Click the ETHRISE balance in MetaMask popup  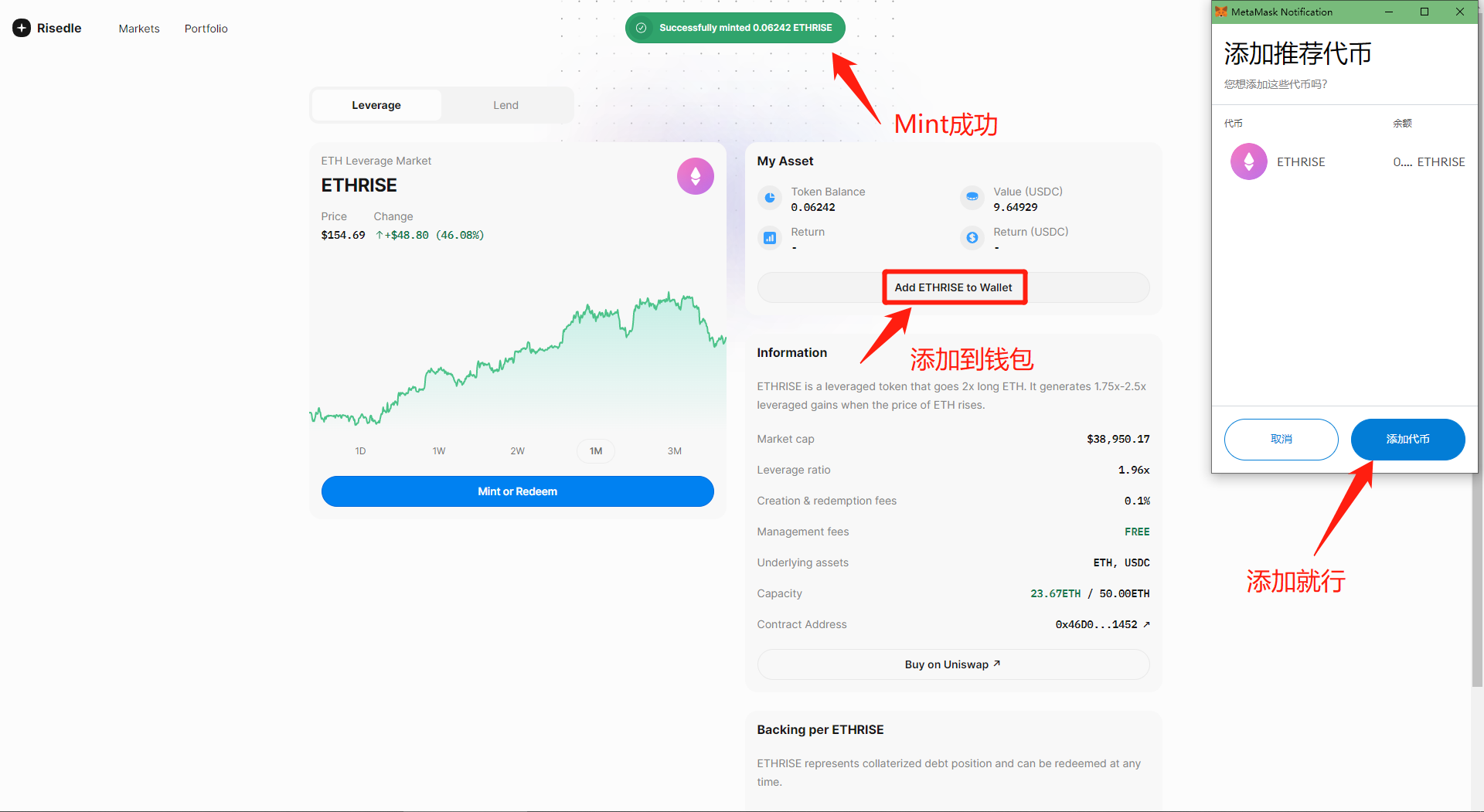coord(1429,161)
